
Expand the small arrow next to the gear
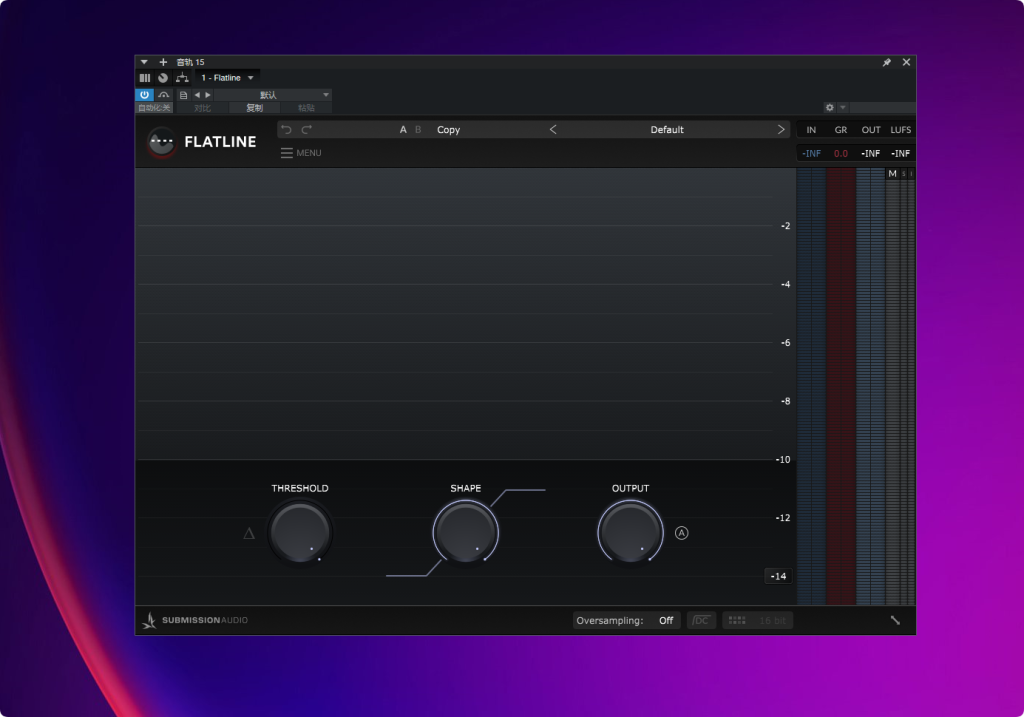[x=843, y=107]
